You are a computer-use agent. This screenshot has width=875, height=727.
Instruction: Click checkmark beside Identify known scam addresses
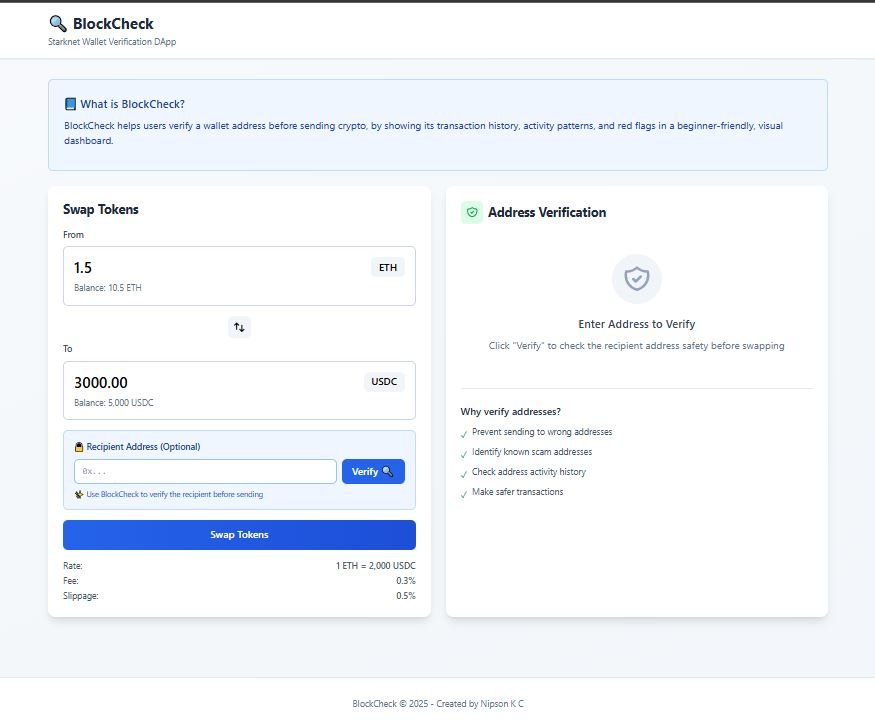pyautogui.click(x=464, y=454)
